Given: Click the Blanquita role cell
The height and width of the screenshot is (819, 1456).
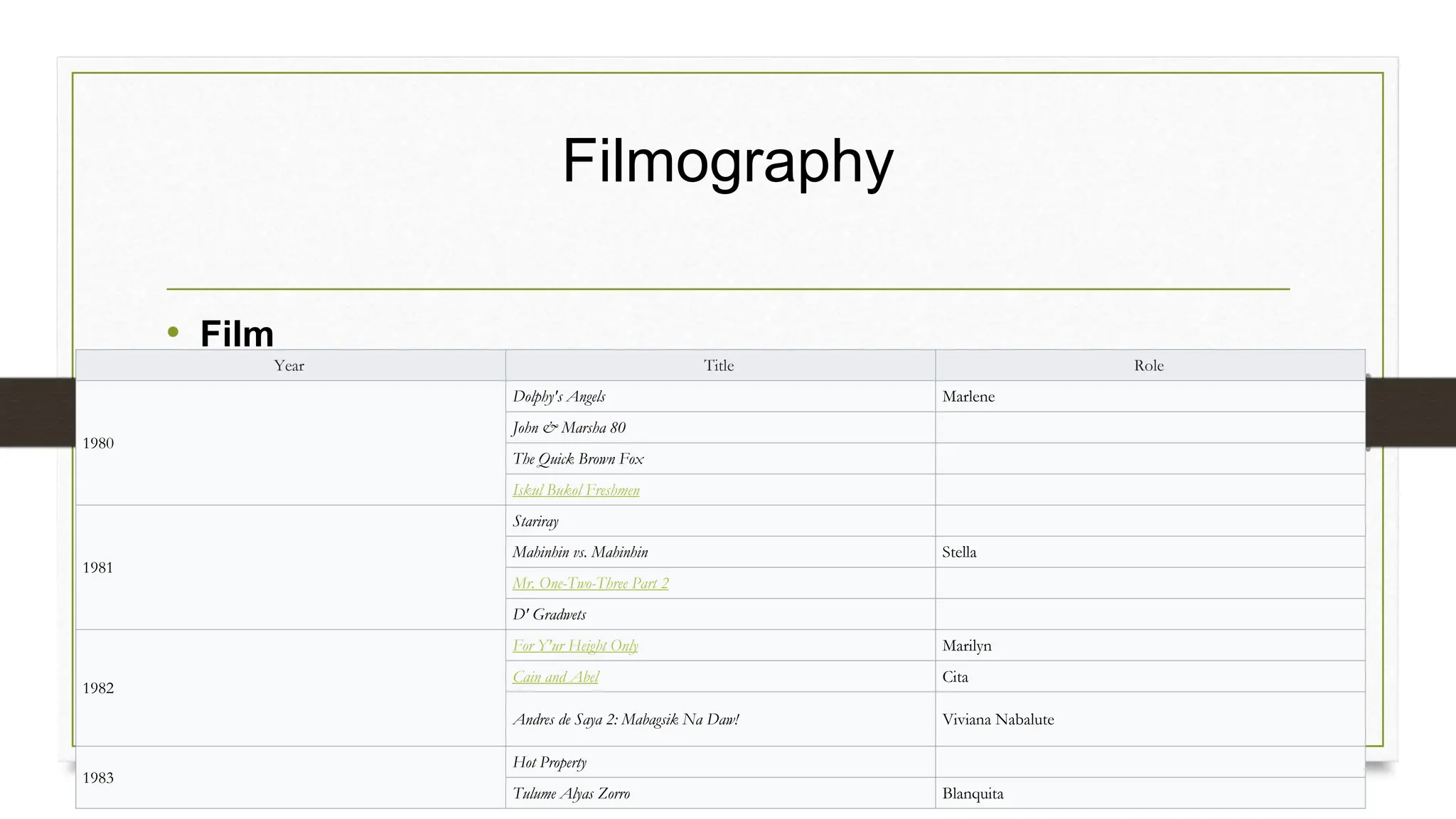Looking at the screenshot, I should (x=973, y=793).
